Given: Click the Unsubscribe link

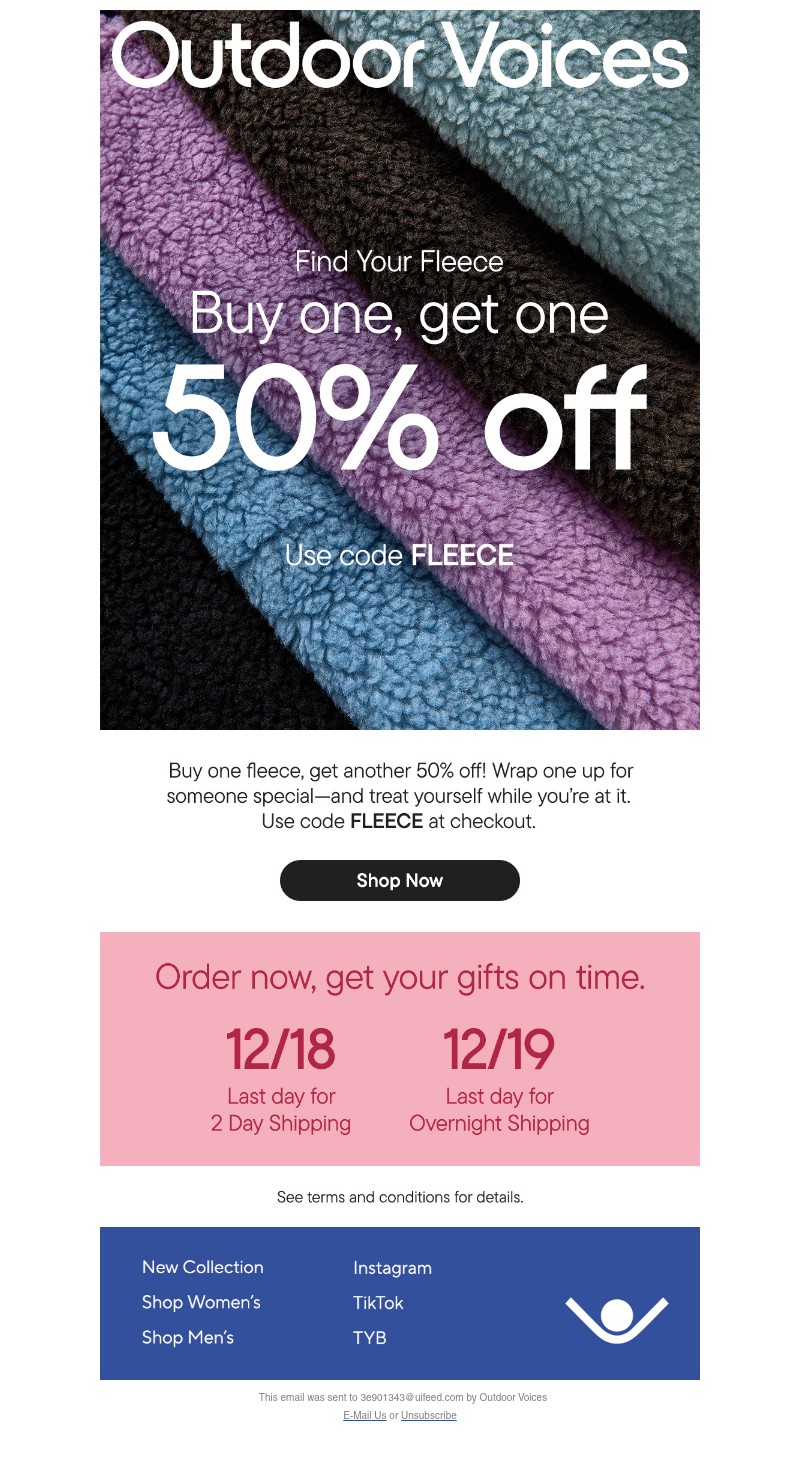Looking at the screenshot, I should pos(428,1415).
